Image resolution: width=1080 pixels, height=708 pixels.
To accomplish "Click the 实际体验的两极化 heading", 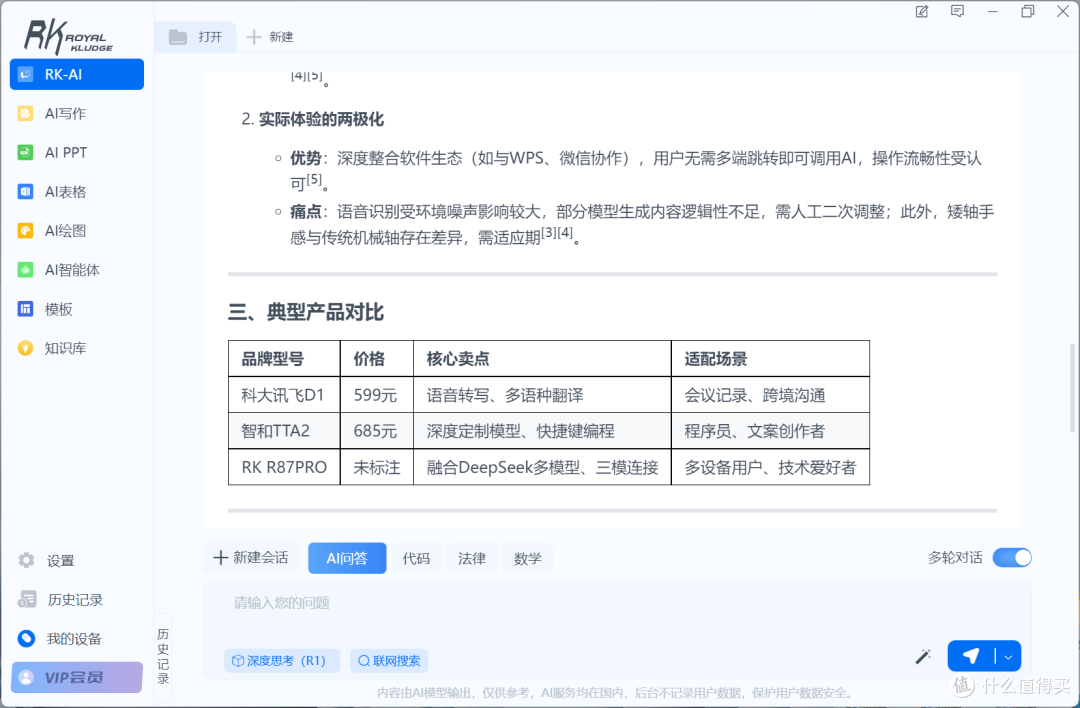I will point(321,119).
